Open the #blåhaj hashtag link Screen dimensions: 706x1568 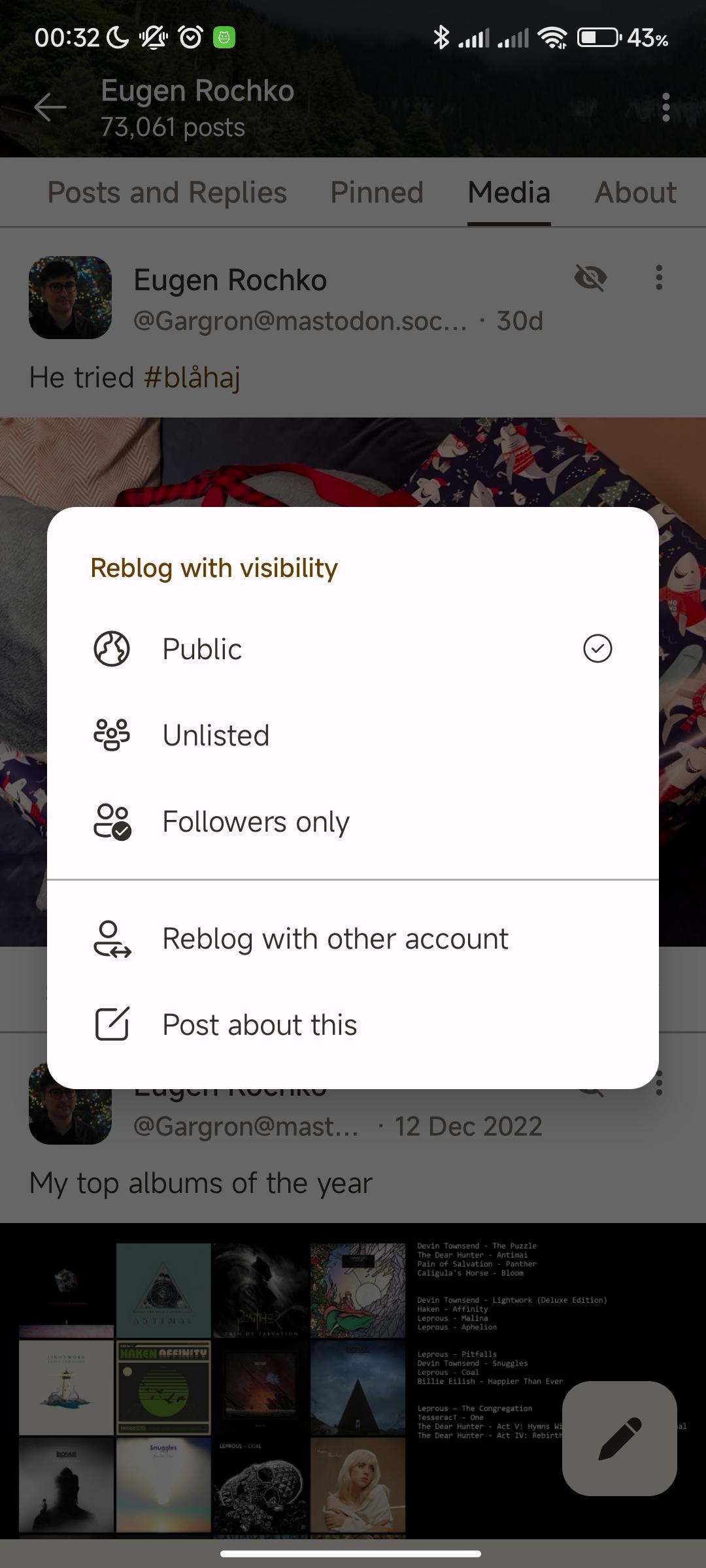point(192,378)
